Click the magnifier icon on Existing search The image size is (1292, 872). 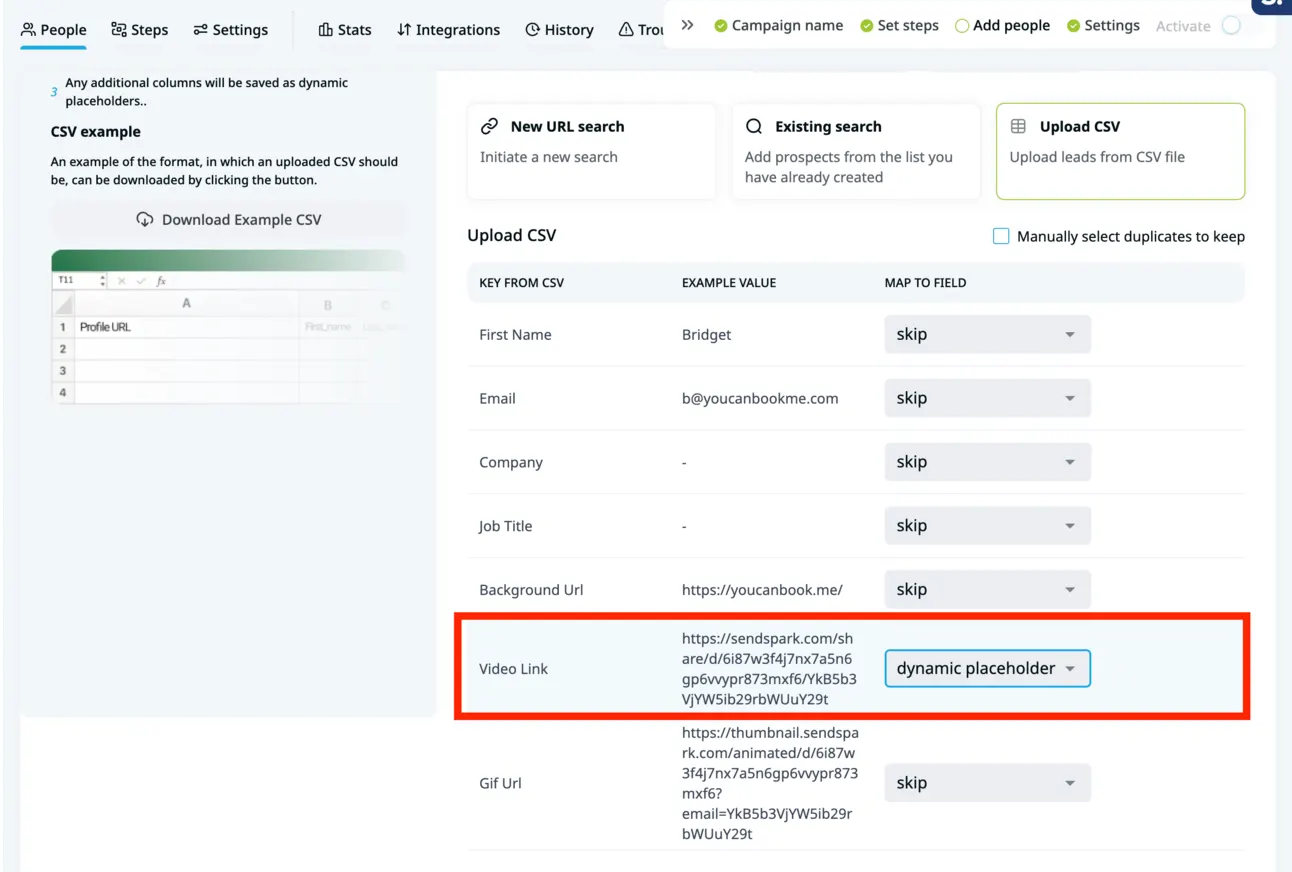754,126
